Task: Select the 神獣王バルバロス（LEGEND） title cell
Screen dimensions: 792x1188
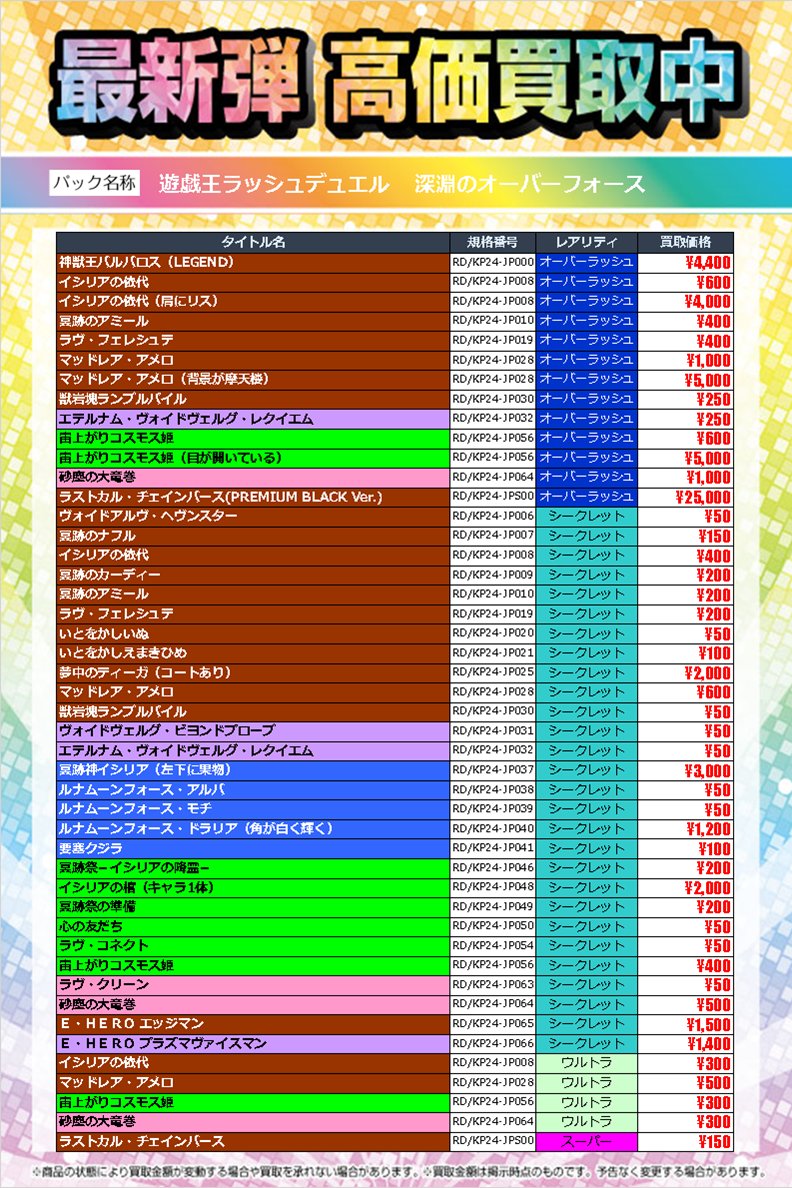Action: pos(253,262)
